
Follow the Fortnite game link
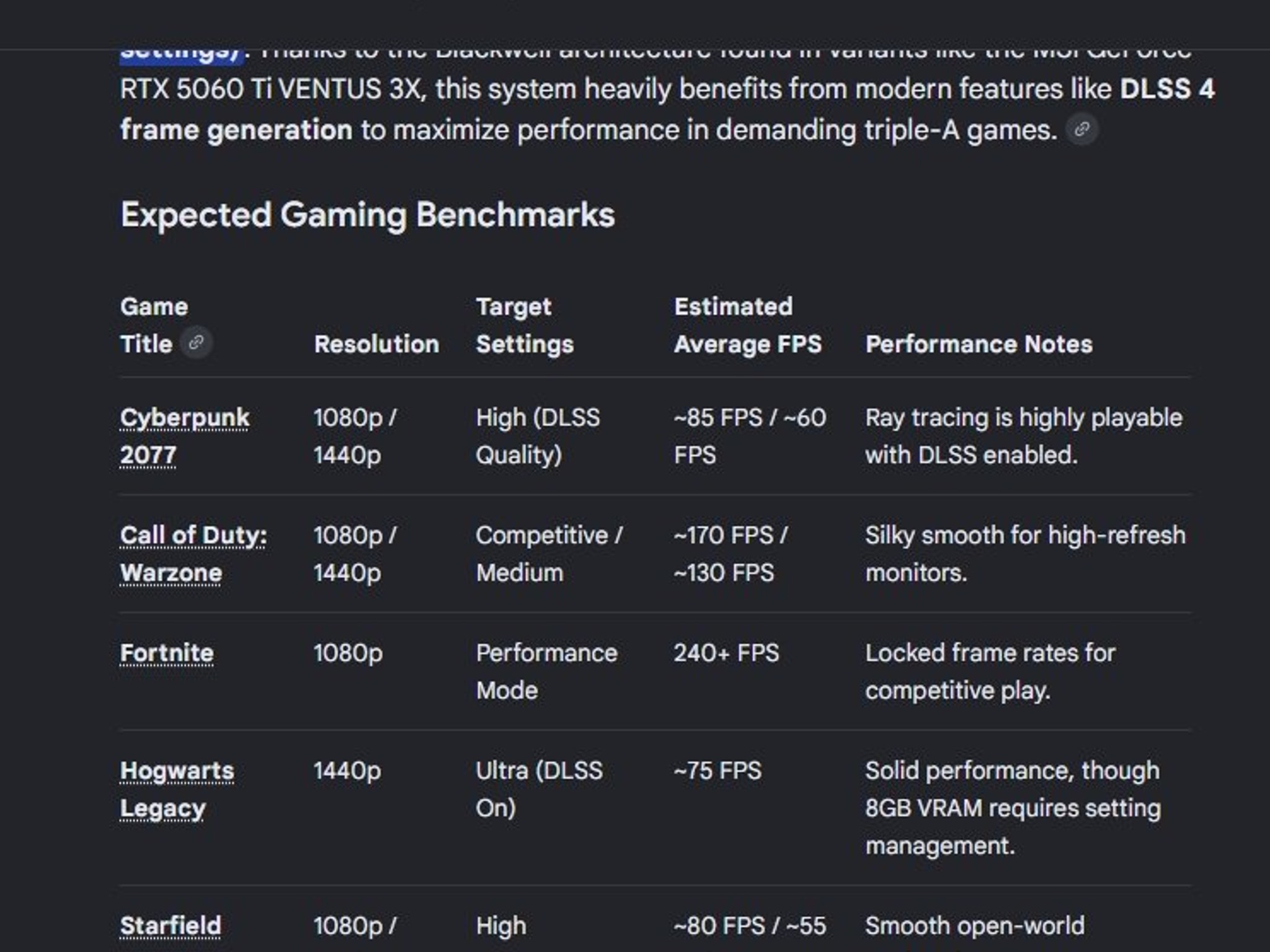tap(167, 653)
